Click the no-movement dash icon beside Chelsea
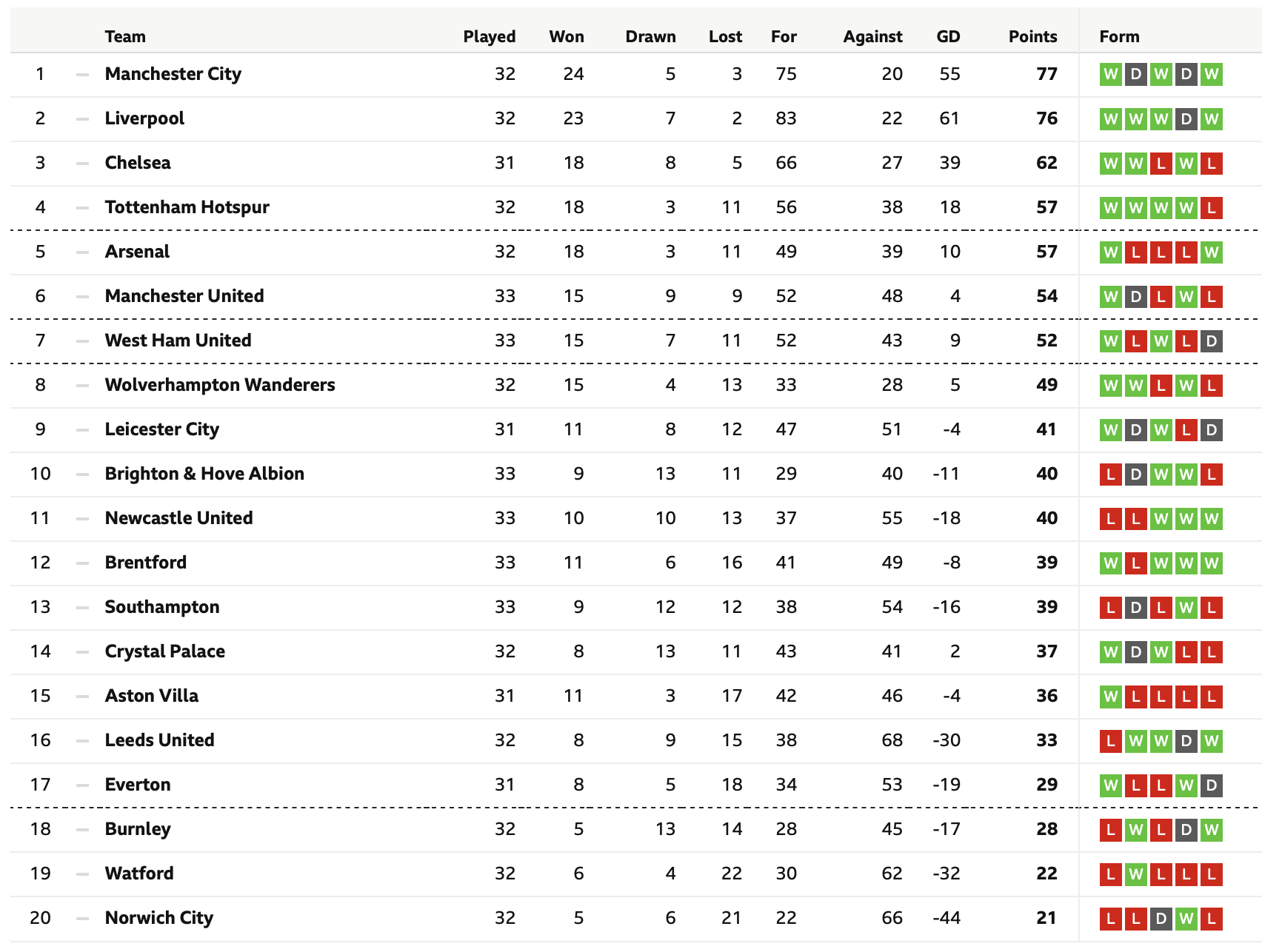 click(82, 164)
